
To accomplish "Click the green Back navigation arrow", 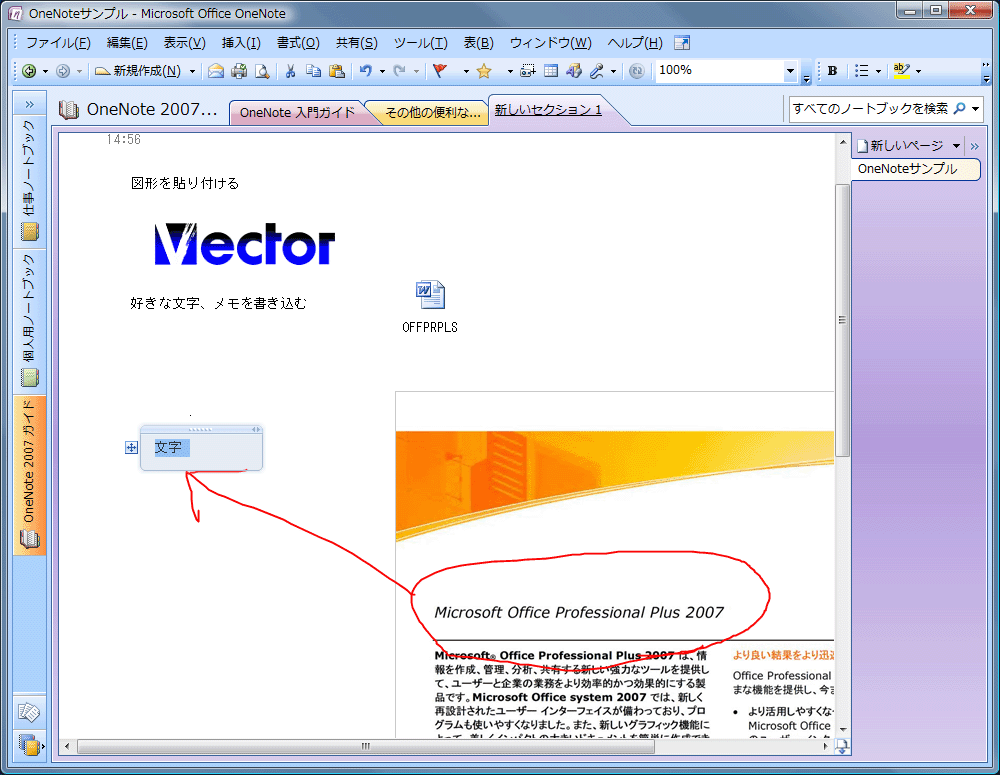I will [x=29, y=71].
